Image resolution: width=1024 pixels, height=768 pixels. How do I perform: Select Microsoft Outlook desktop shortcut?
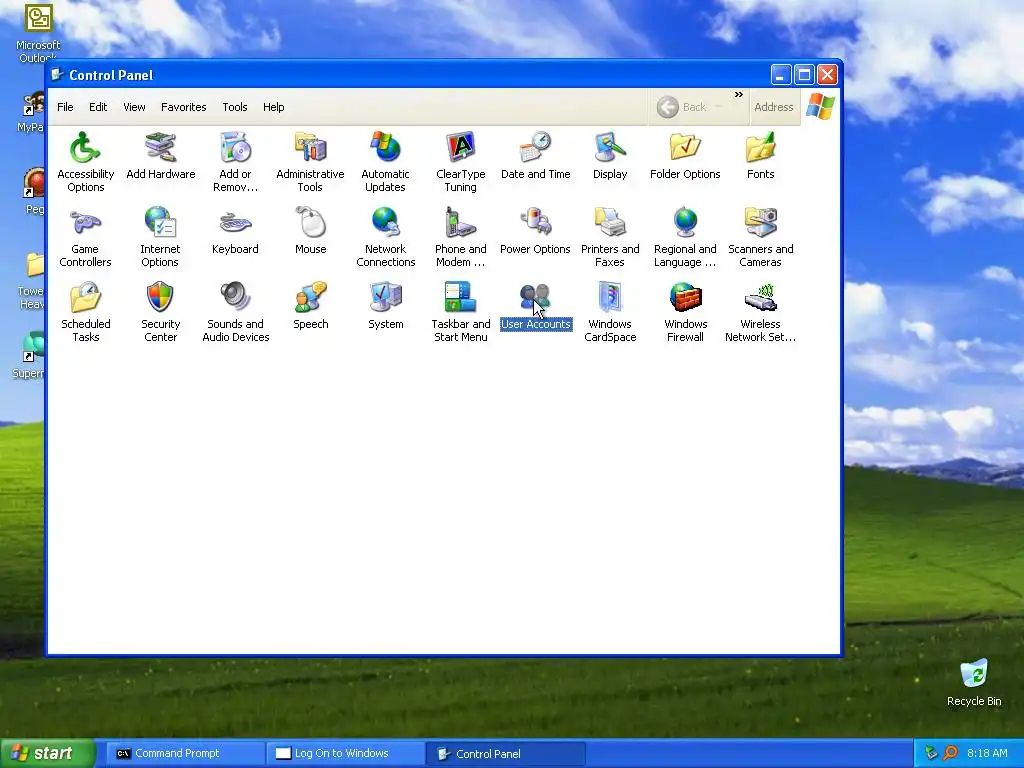tap(38, 33)
